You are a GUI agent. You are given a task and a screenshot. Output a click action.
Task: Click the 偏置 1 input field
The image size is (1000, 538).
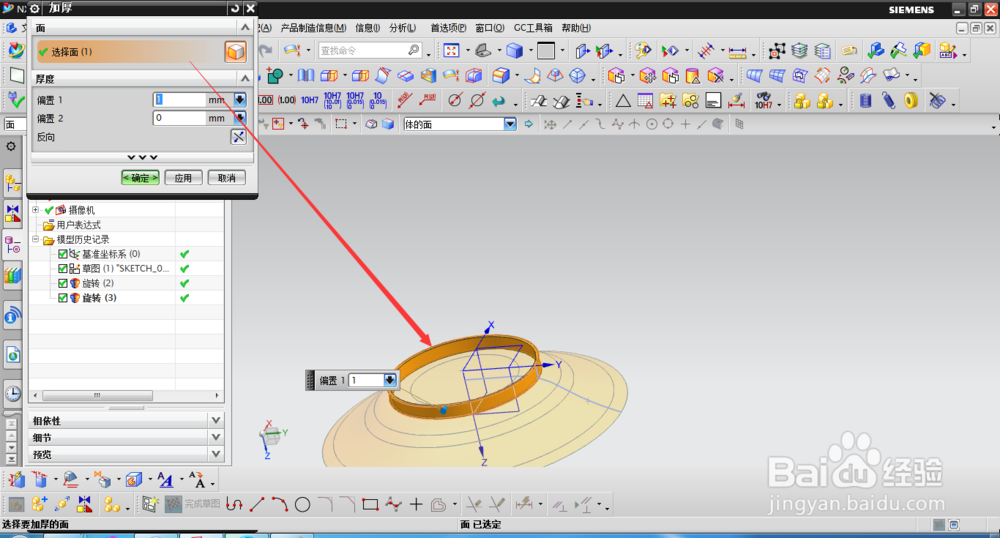pyautogui.click(x=179, y=99)
